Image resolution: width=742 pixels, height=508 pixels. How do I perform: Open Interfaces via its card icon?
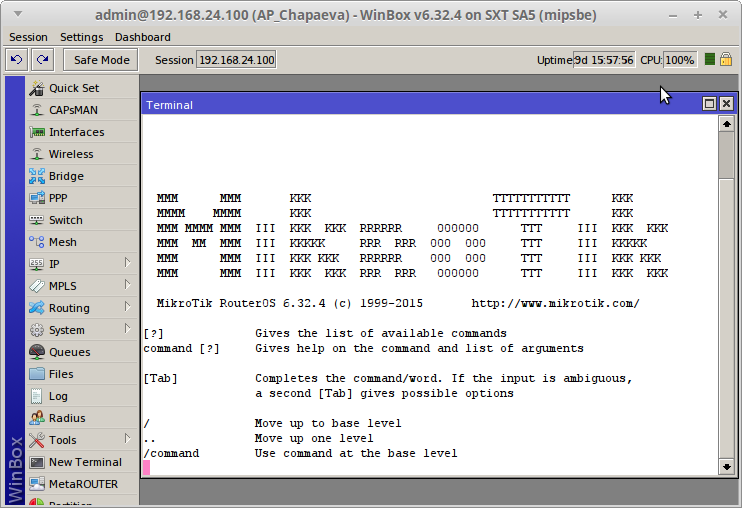click(x=36, y=132)
